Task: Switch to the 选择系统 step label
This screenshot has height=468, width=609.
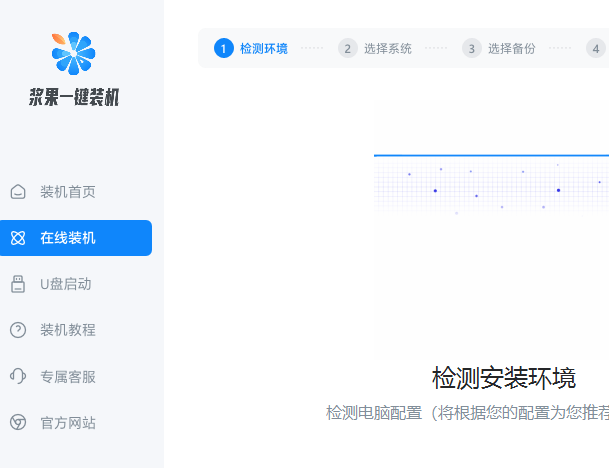Action: click(388, 48)
